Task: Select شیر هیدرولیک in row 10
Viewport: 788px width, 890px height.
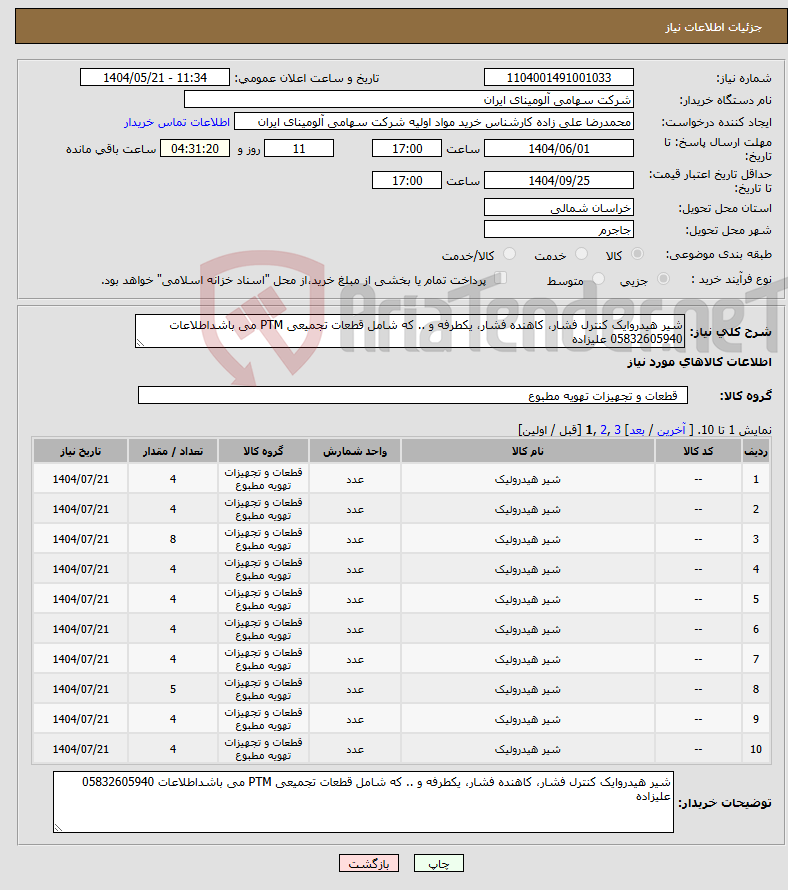Action: coord(527,750)
